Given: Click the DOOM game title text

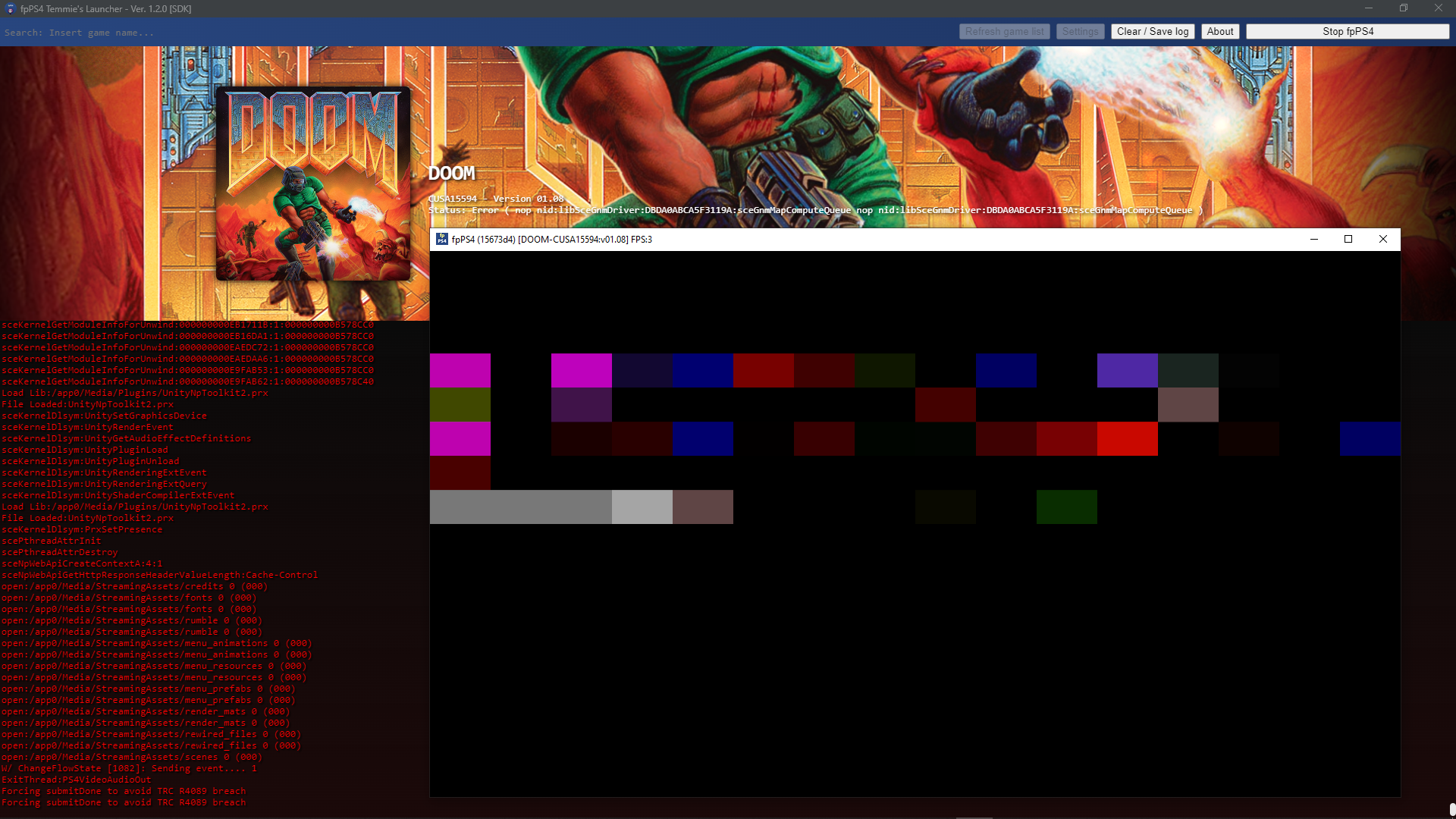Looking at the screenshot, I should [x=451, y=173].
